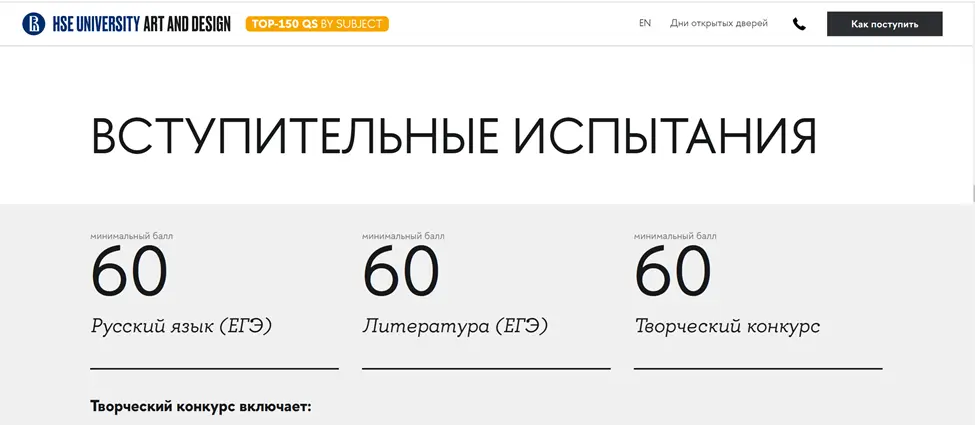Click the 60 score above Русский язык
Viewport: 975px width, 425px height.
tap(129, 272)
